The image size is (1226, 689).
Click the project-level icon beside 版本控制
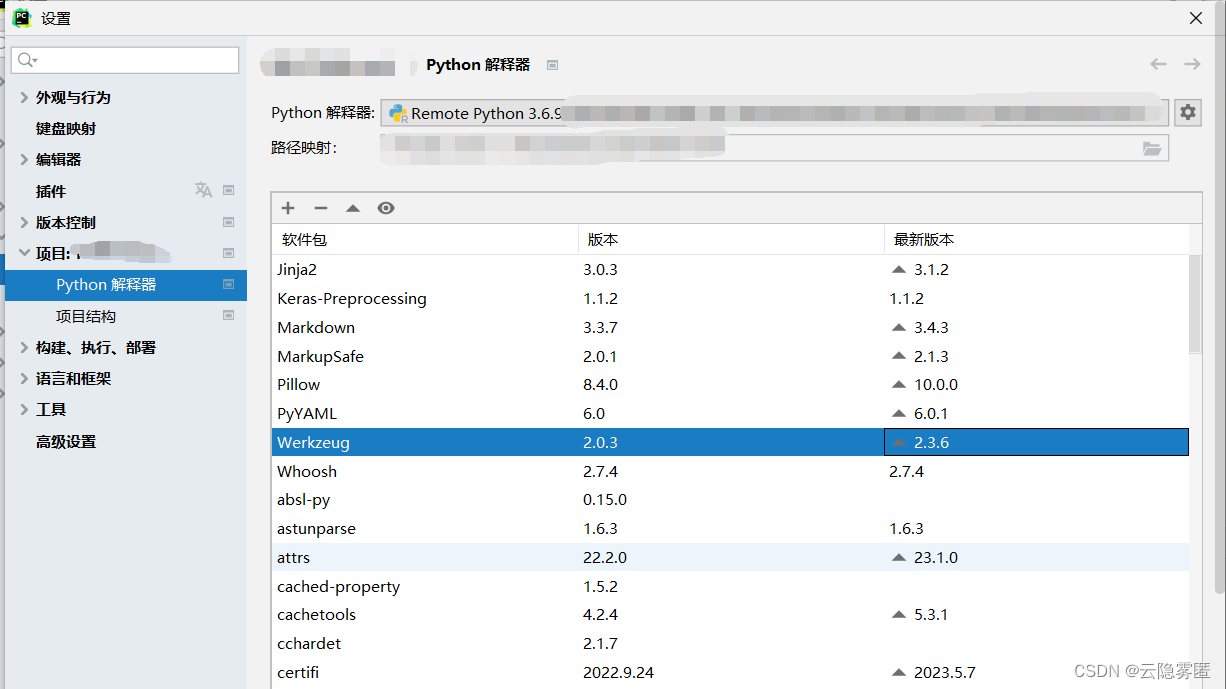228,222
